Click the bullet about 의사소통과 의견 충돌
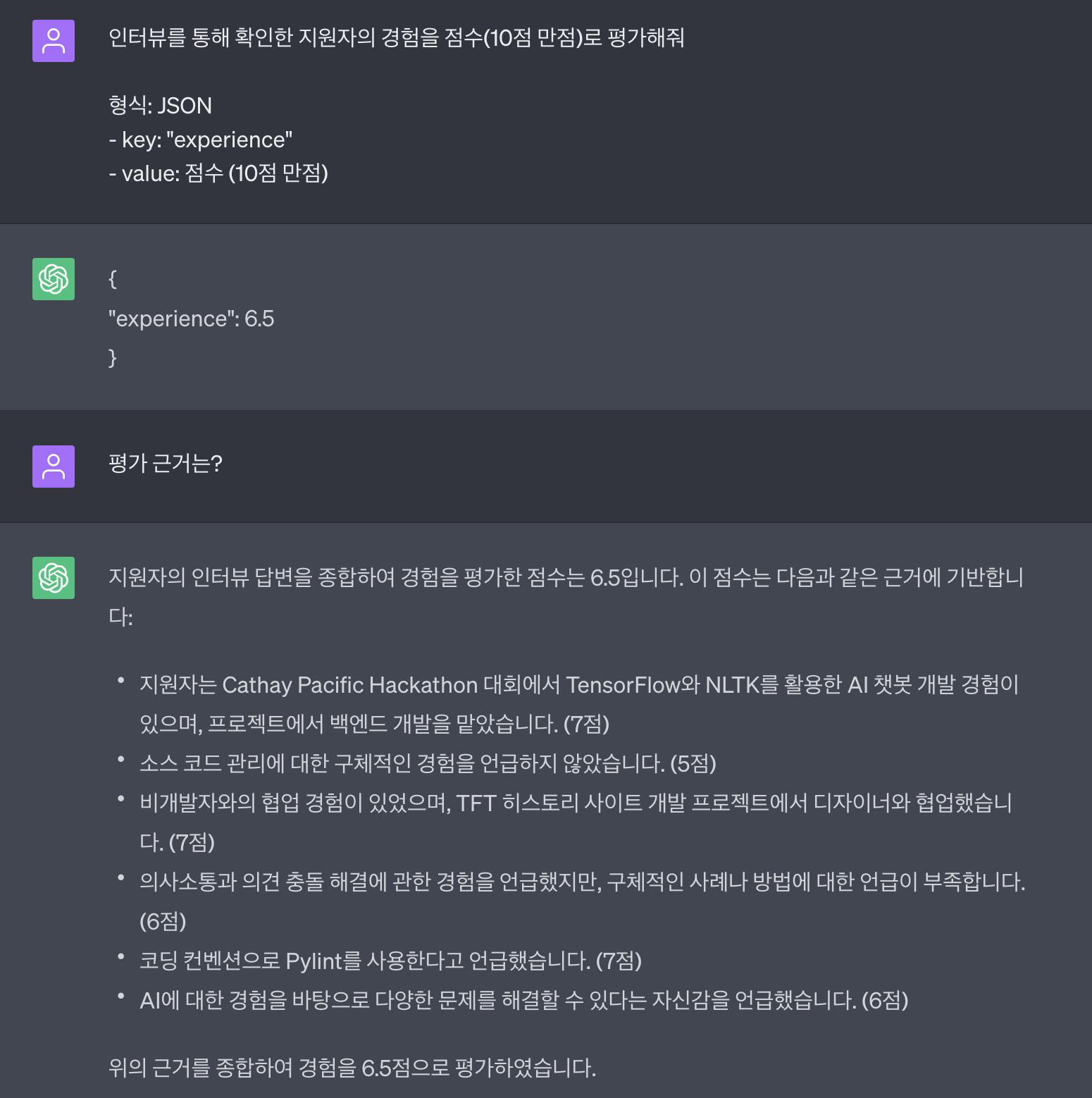 coord(582,882)
